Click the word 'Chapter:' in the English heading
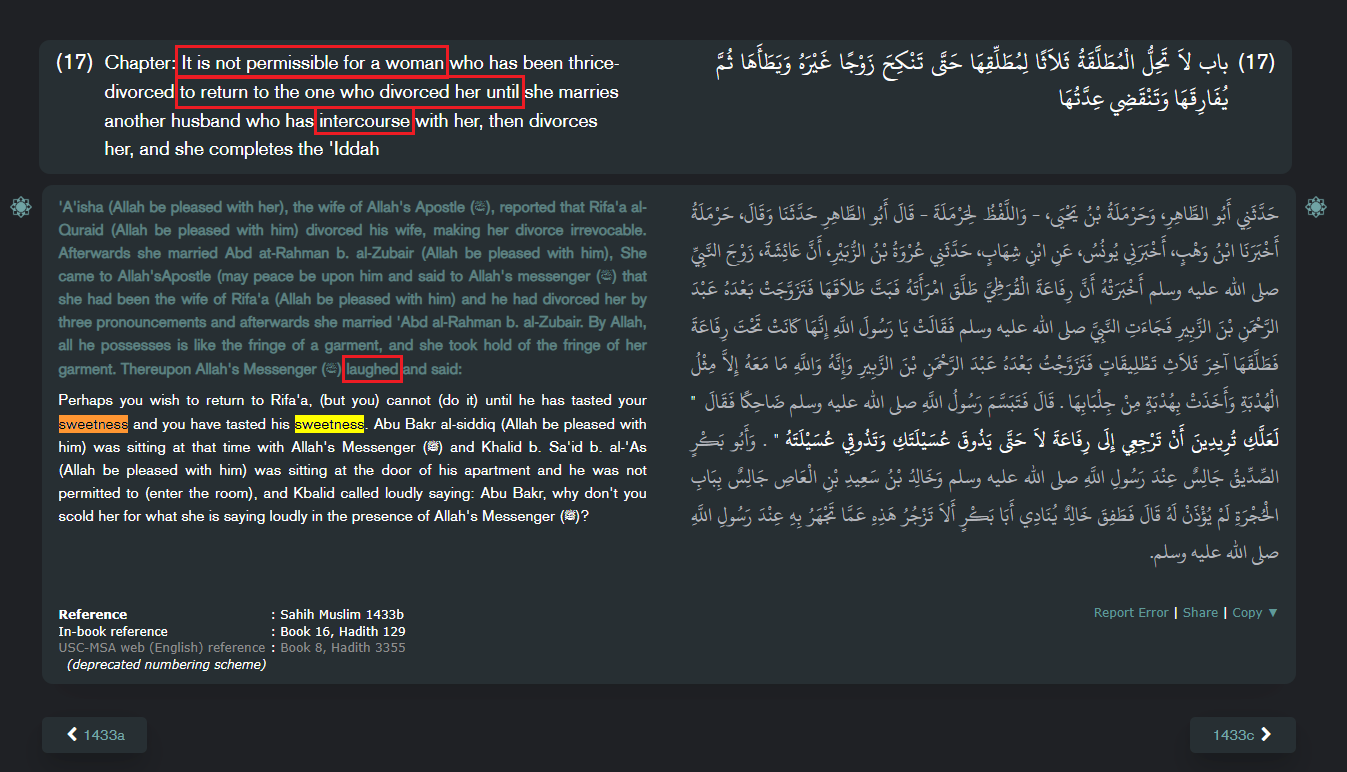This screenshot has width=1347, height=772. [x=140, y=63]
